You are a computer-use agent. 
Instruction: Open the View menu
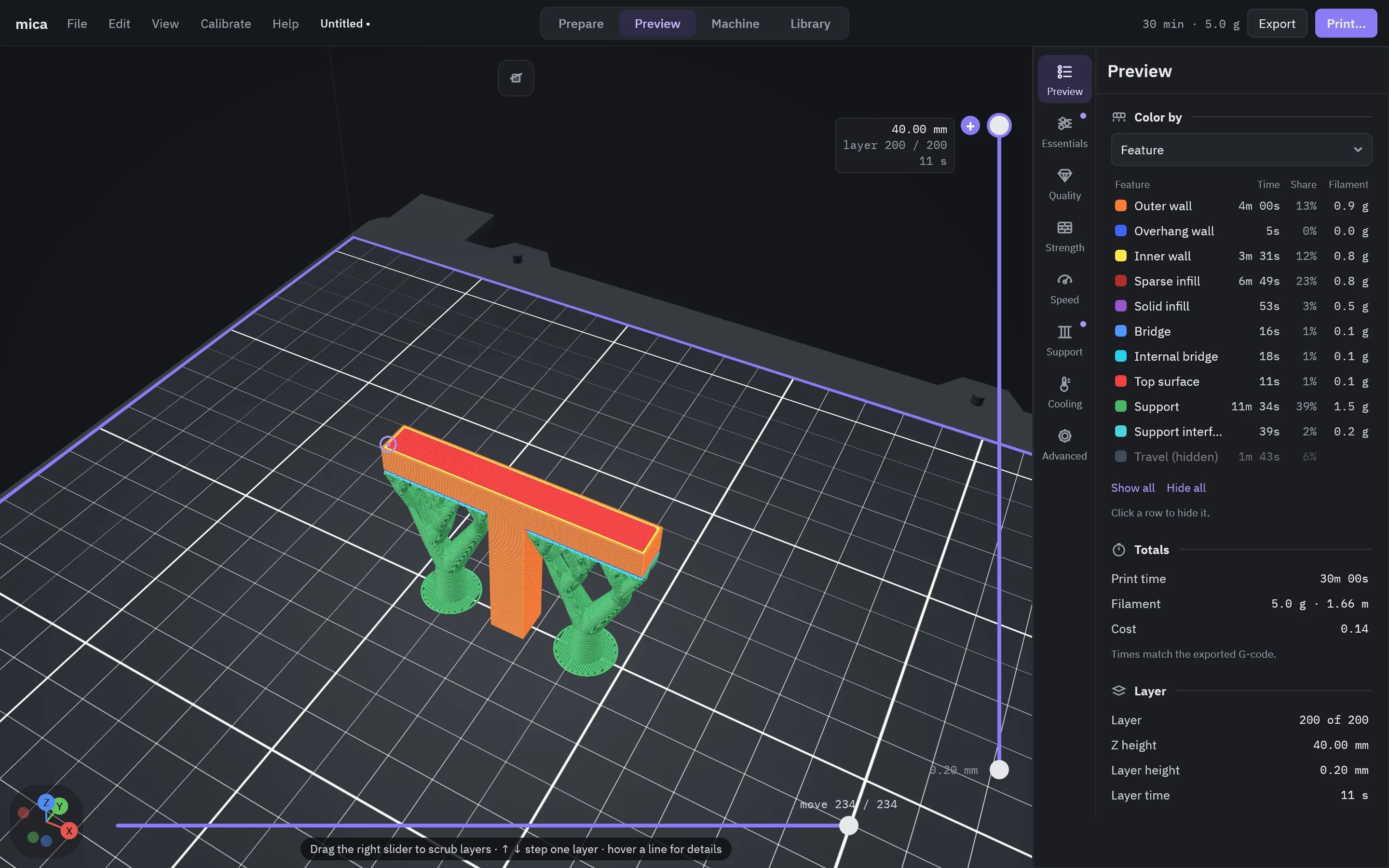click(165, 24)
